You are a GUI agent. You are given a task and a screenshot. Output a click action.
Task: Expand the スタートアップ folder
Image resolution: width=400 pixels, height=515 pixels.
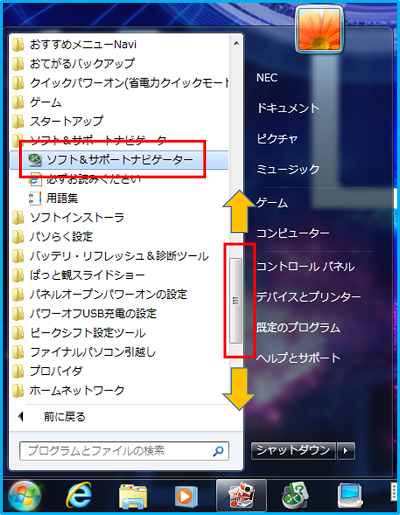click(58, 121)
